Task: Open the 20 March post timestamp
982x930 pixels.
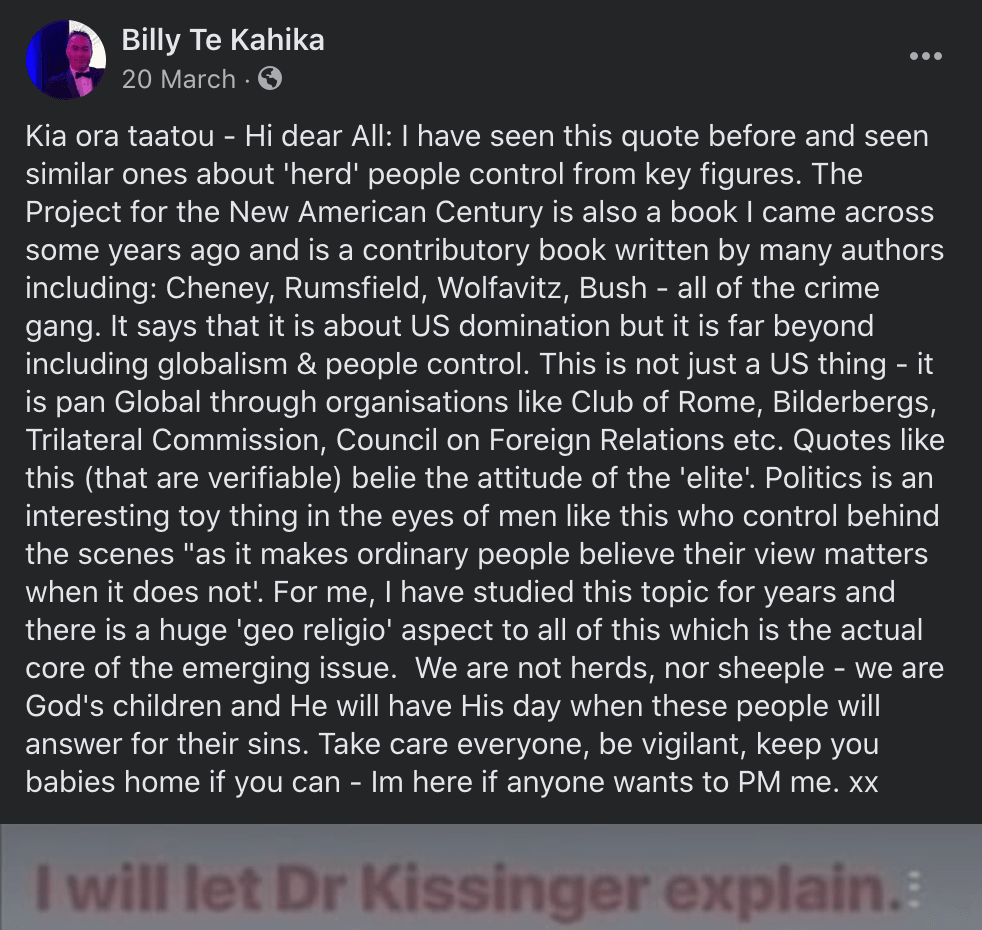Action: click(x=178, y=79)
